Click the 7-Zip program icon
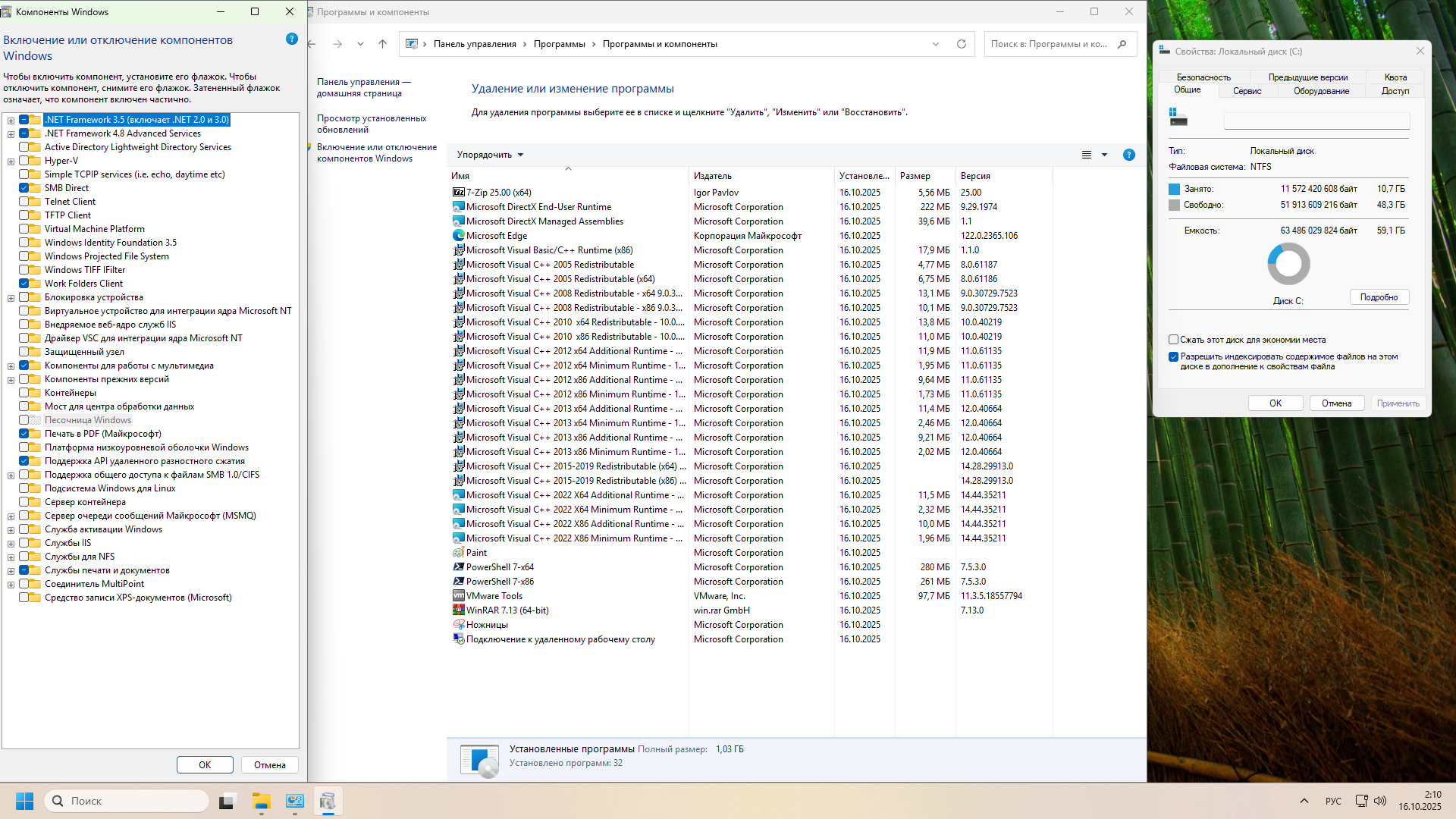This screenshot has height=819, width=1456. click(x=458, y=193)
